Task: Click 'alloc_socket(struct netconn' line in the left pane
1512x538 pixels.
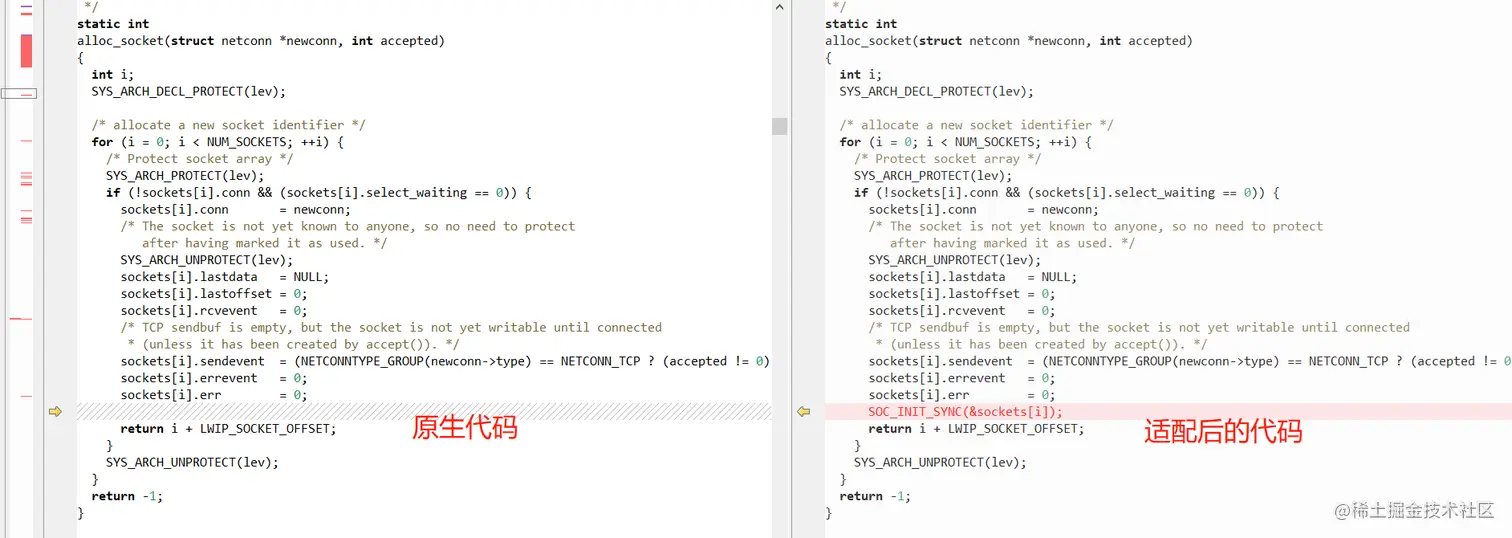Action: pyautogui.click(x=261, y=41)
